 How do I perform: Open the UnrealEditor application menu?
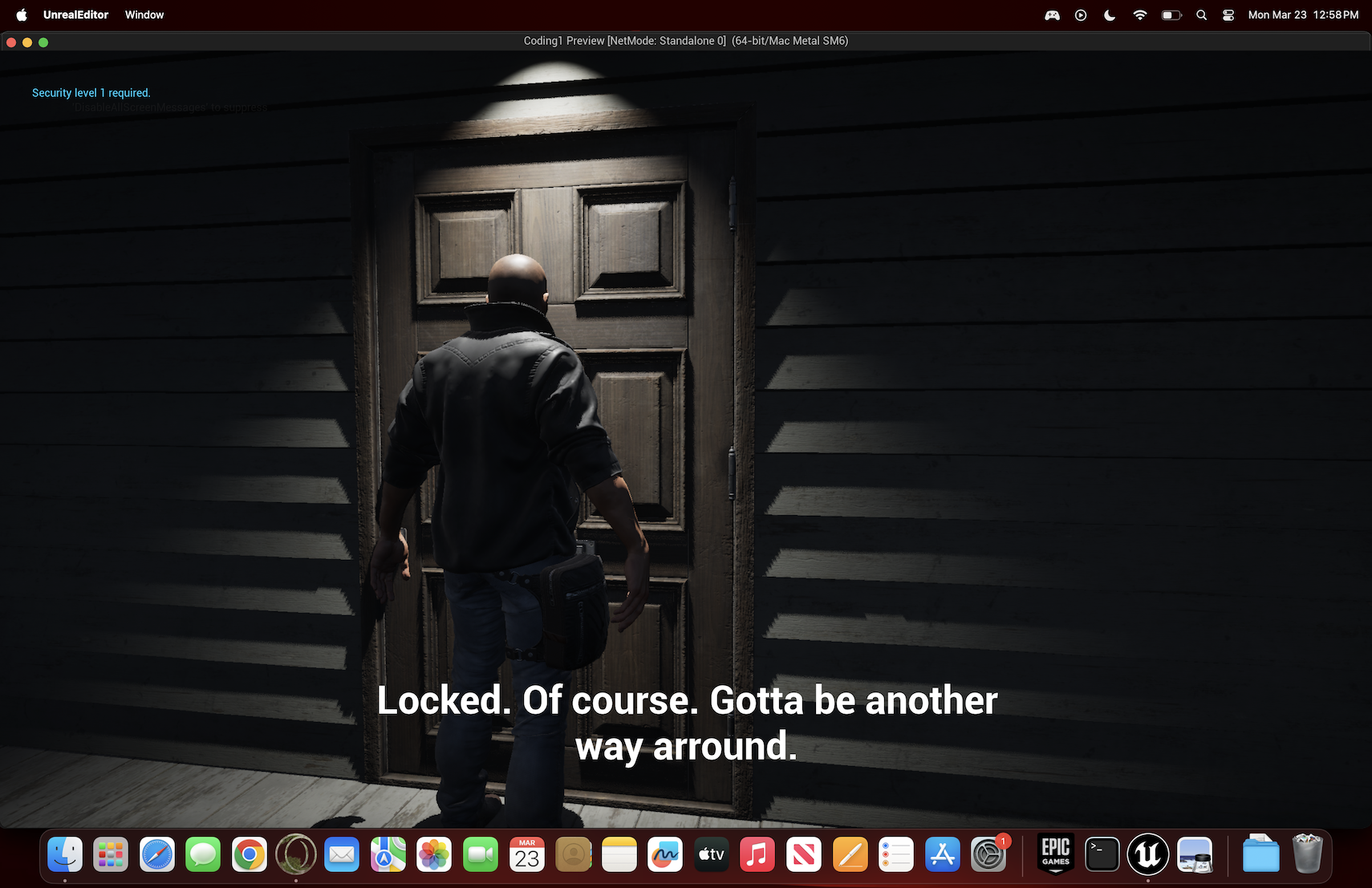(x=75, y=14)
